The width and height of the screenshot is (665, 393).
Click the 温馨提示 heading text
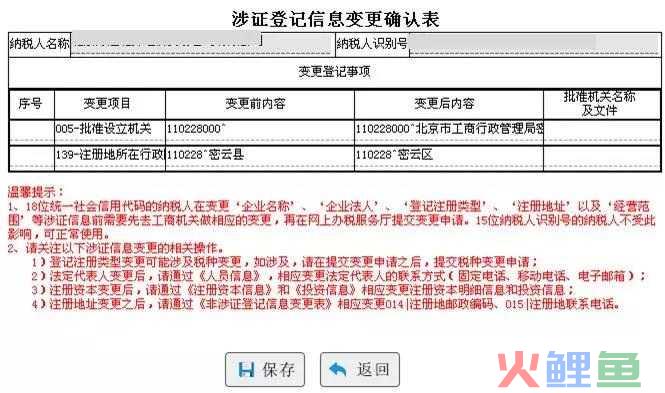36,192
